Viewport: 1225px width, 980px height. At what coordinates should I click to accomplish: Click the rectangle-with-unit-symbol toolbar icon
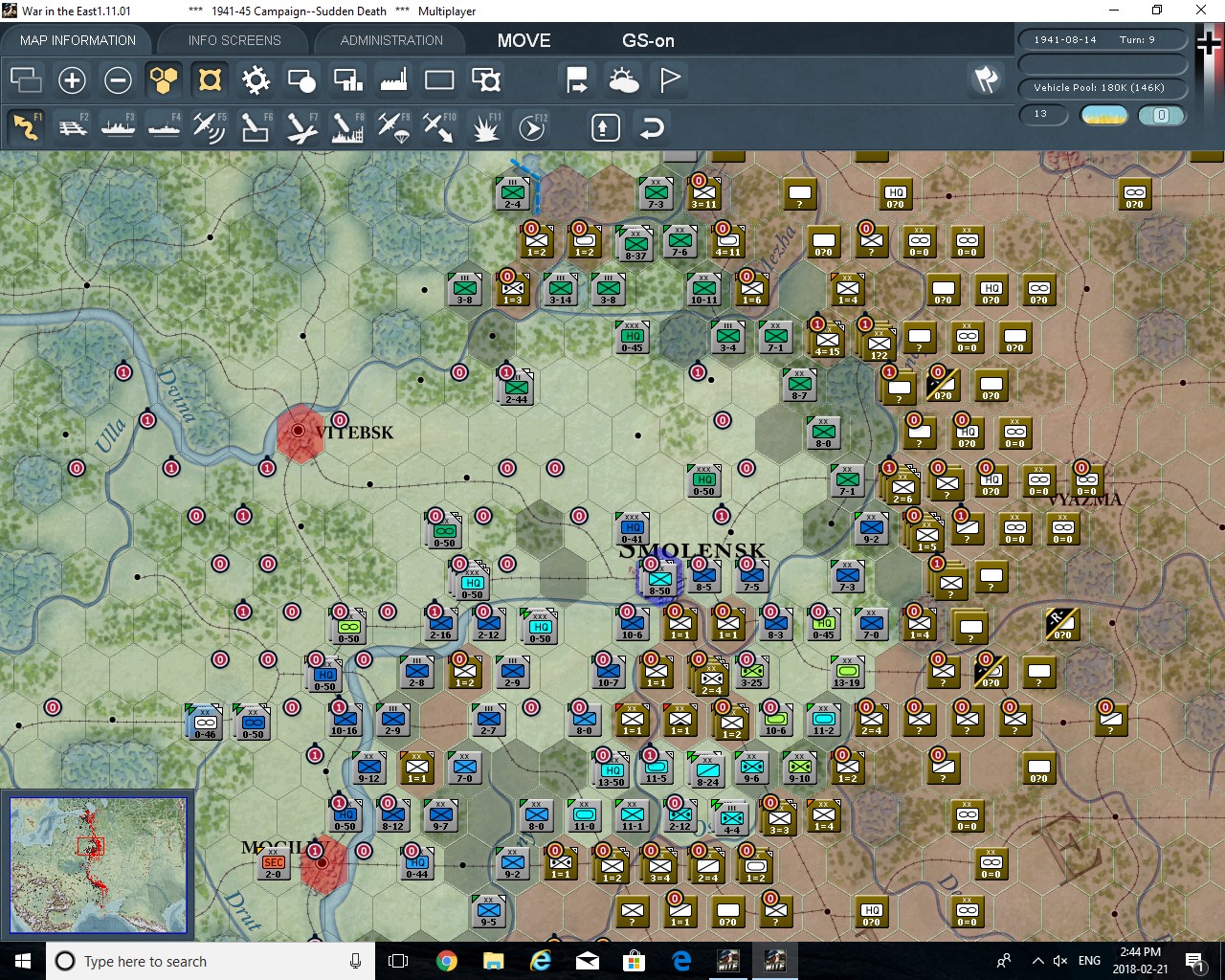click(x=486, y=80)
